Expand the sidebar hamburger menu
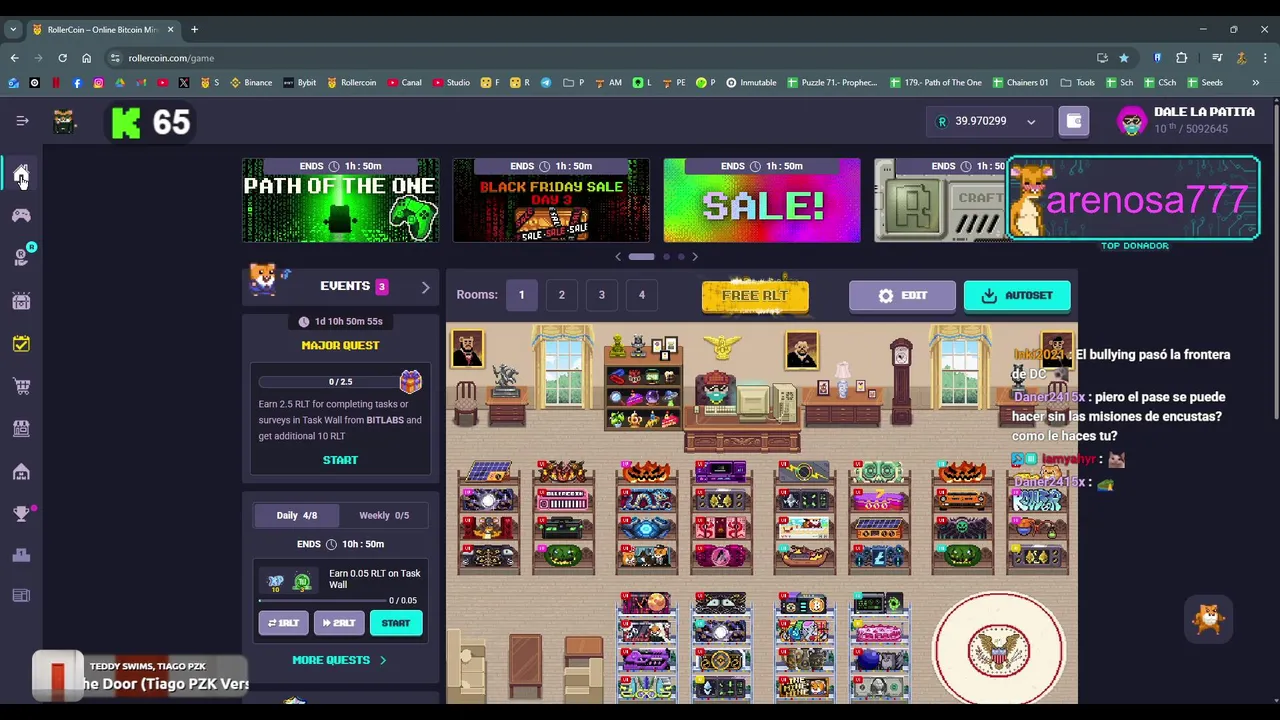Screen dimensions: 1280x720 [x=22, y=121]
